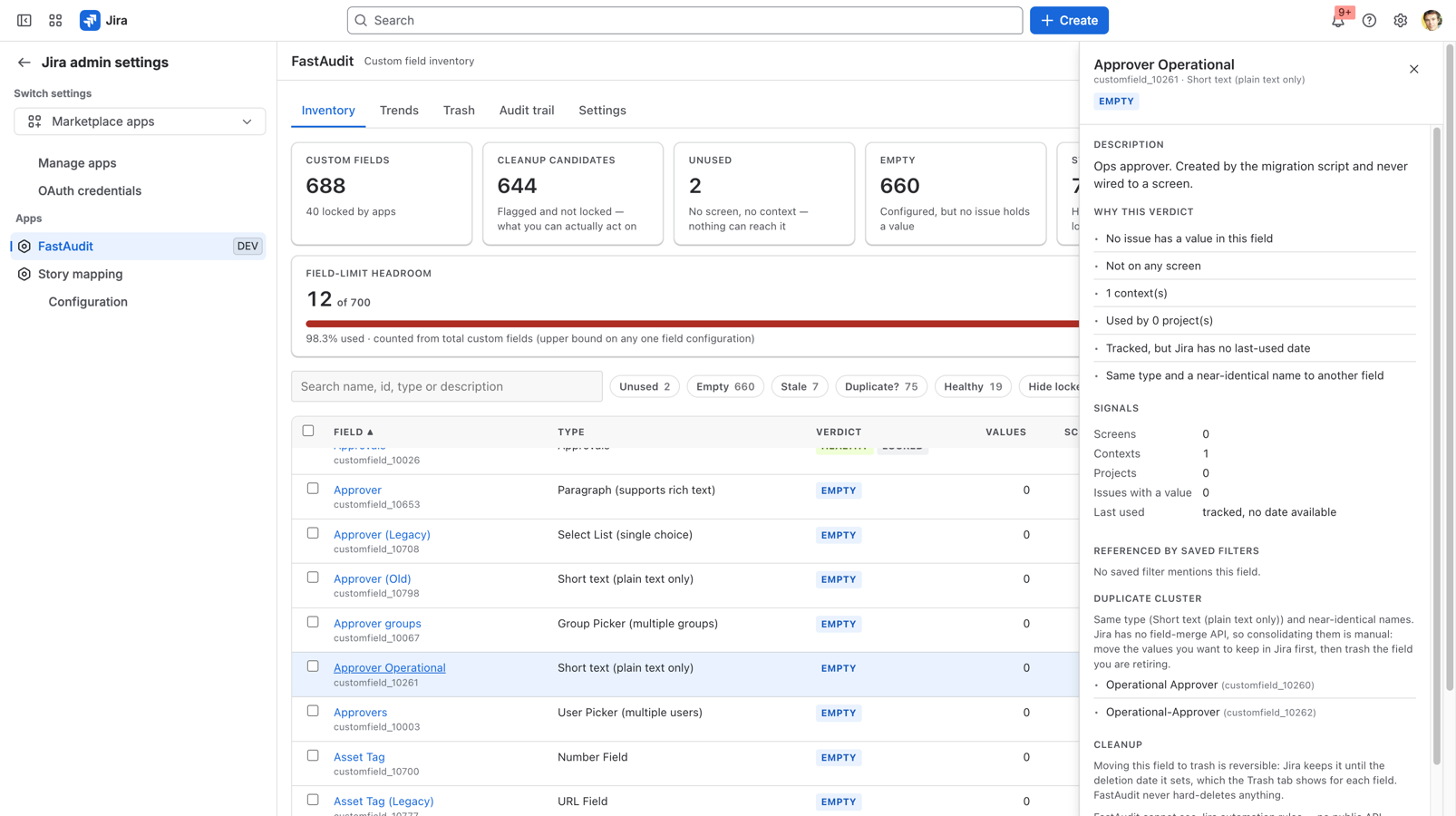
Task: Open the Approver groups field link
Action: click(377, 624)
